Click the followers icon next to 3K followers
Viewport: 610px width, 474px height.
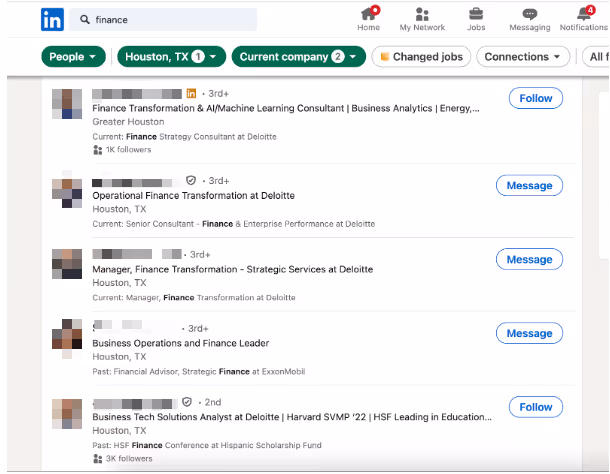point(98,459)
